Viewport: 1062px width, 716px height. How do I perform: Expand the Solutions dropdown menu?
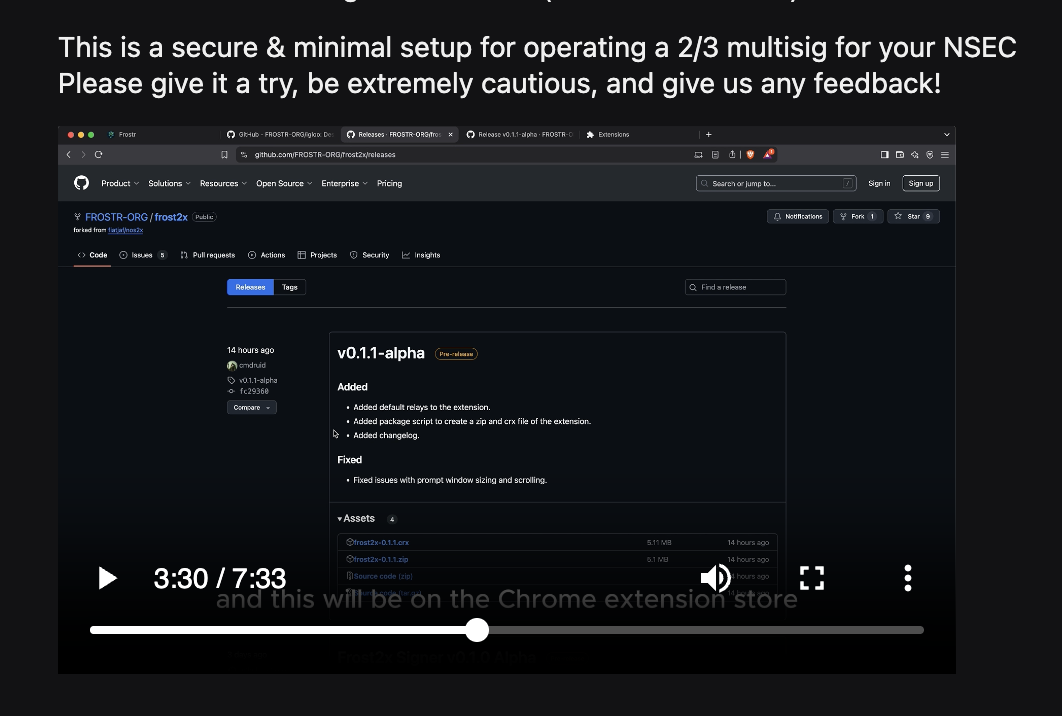169,184
